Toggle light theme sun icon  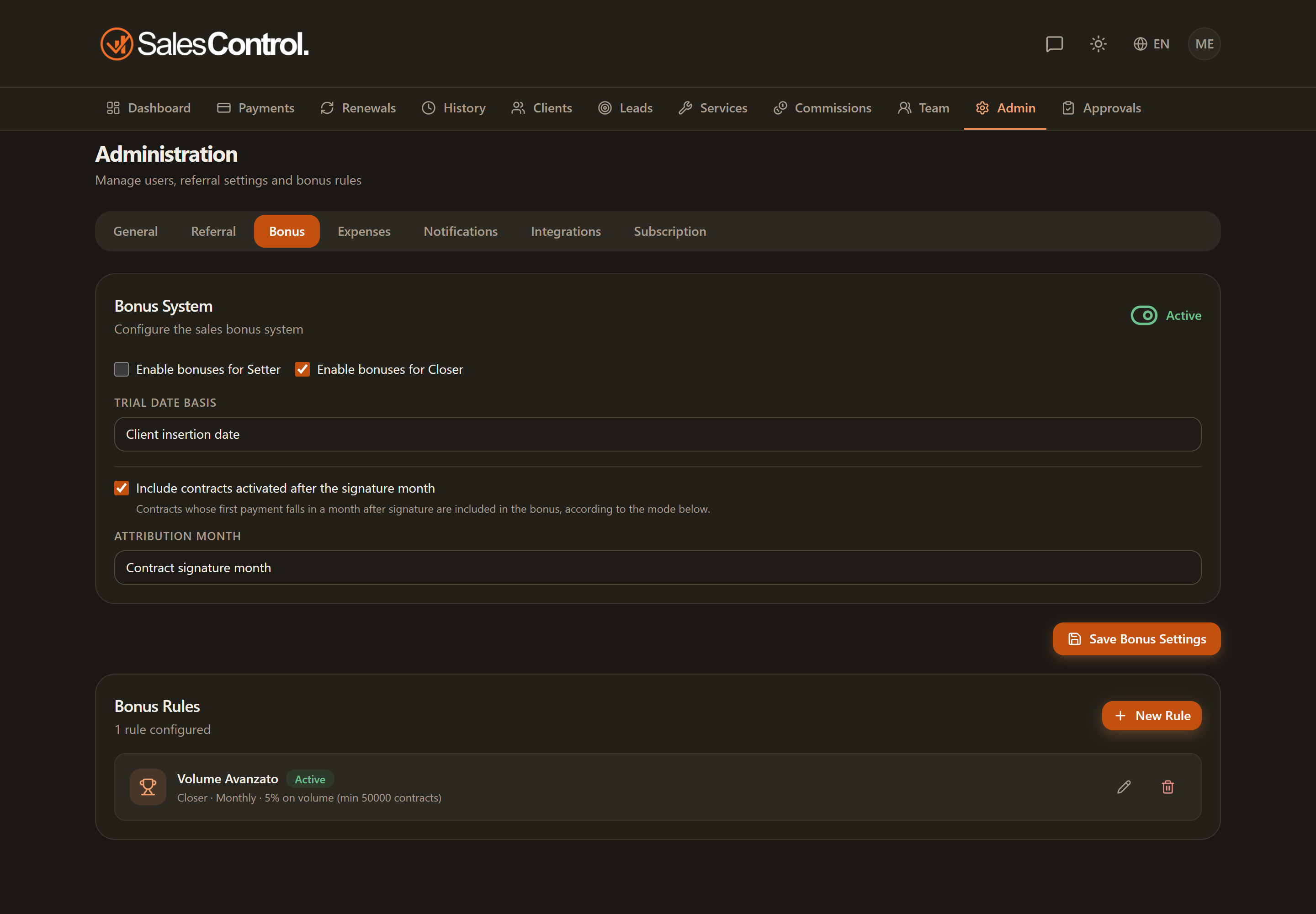pos(1098,44)
